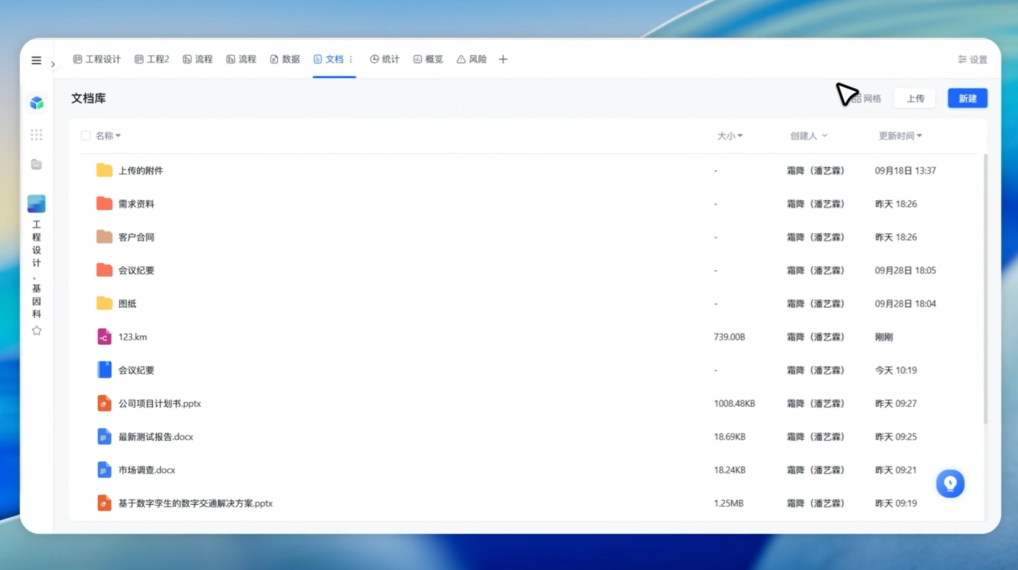Switch to the 统计 tab
Screen dimensions: 1018x570
coord(384,59)
